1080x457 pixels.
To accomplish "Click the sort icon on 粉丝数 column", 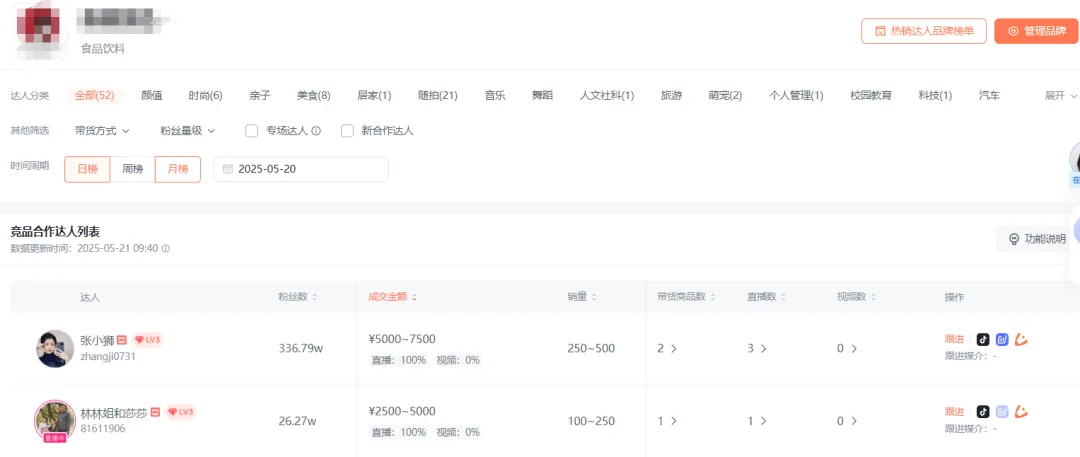I will point(316,297).
